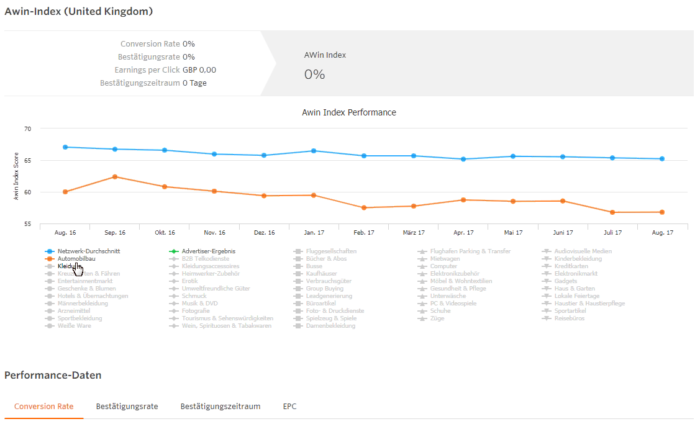Click the 'GBP 0.00' earnings value
Screen dimensions: 700x424
coord(199,70)
